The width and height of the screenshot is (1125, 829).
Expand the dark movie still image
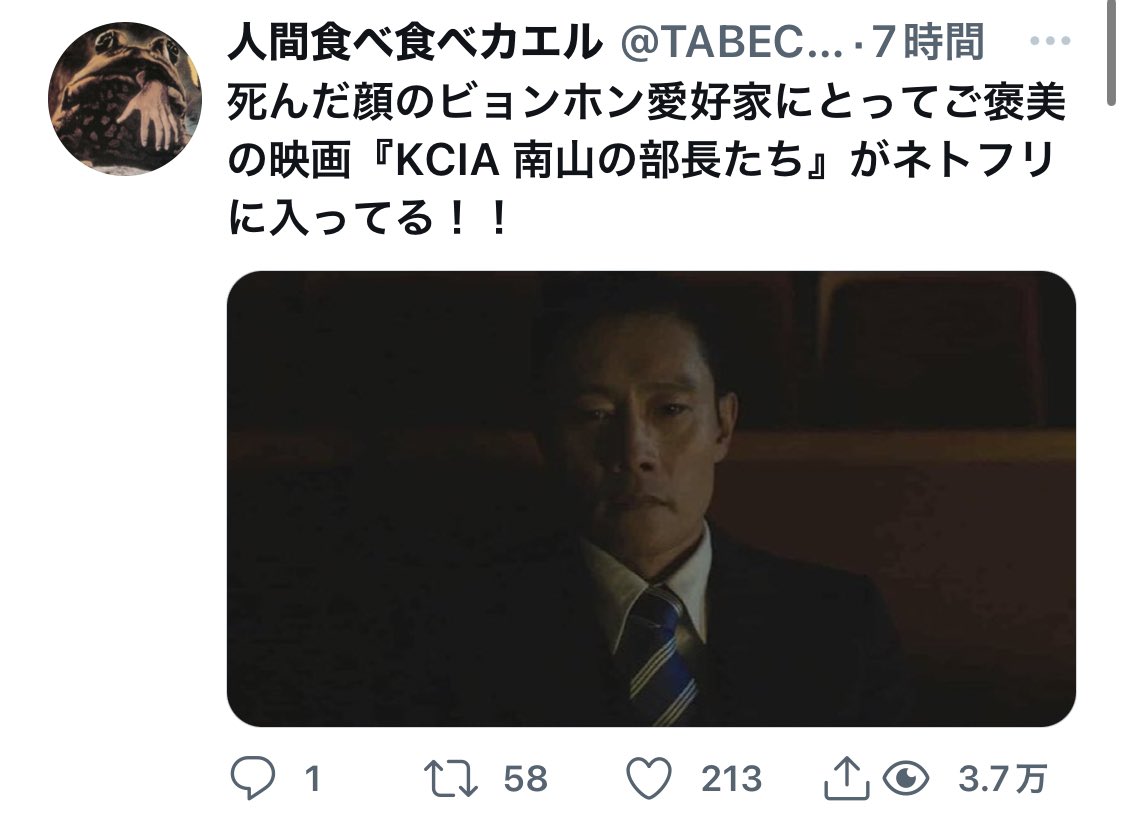pos(651,499)
